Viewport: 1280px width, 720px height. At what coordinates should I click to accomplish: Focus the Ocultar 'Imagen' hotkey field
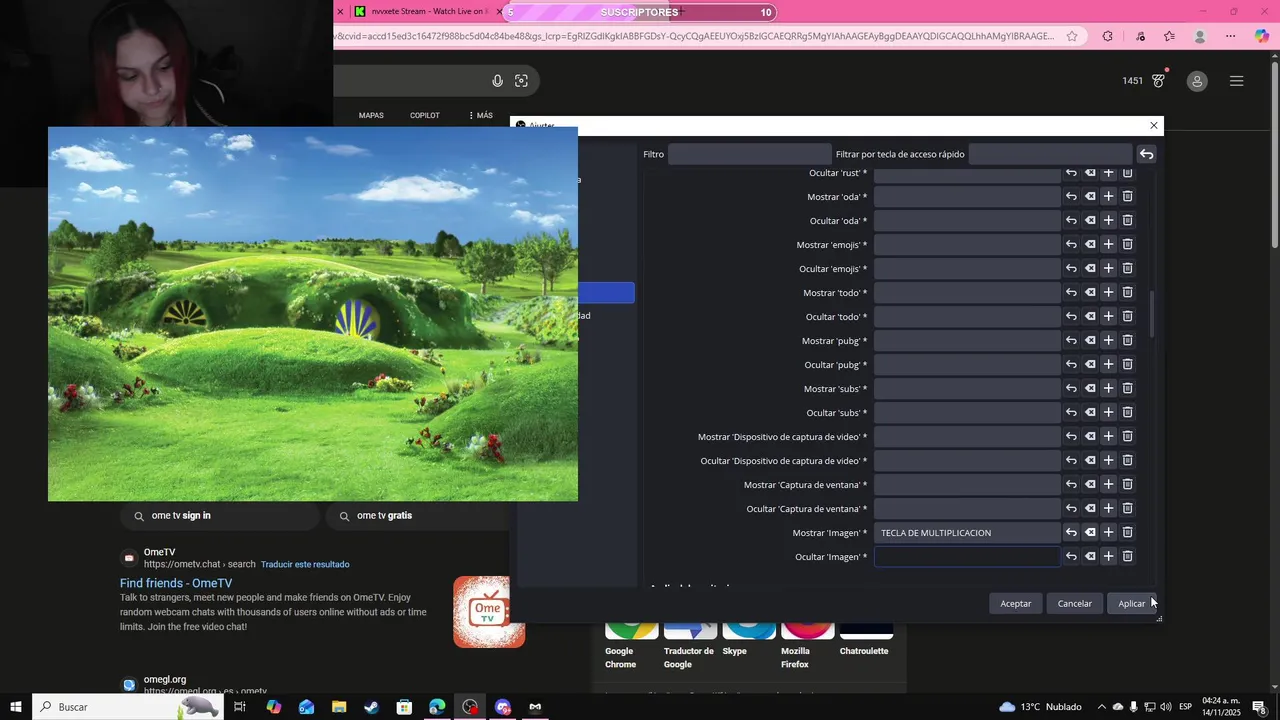[967, 557]
